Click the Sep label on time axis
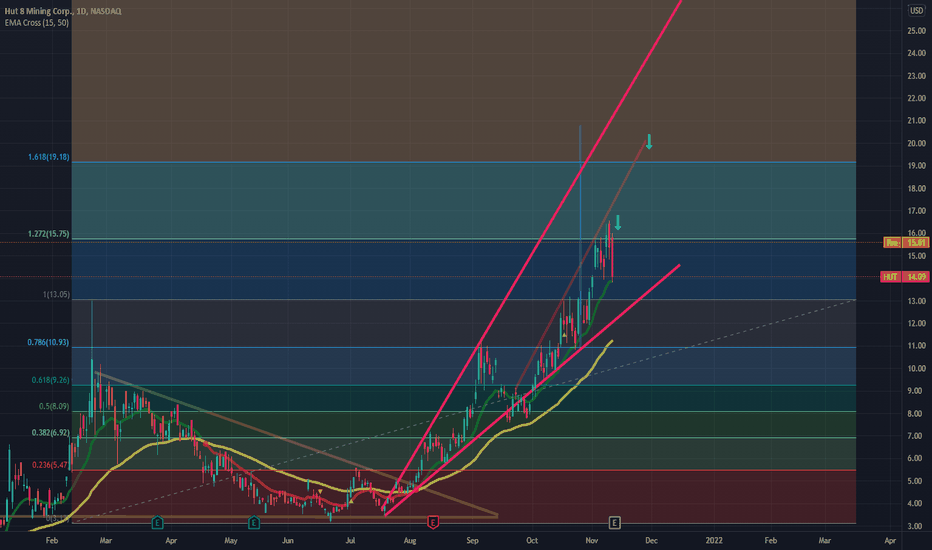The width and height of the screenshot is (932, 550). 473,540
